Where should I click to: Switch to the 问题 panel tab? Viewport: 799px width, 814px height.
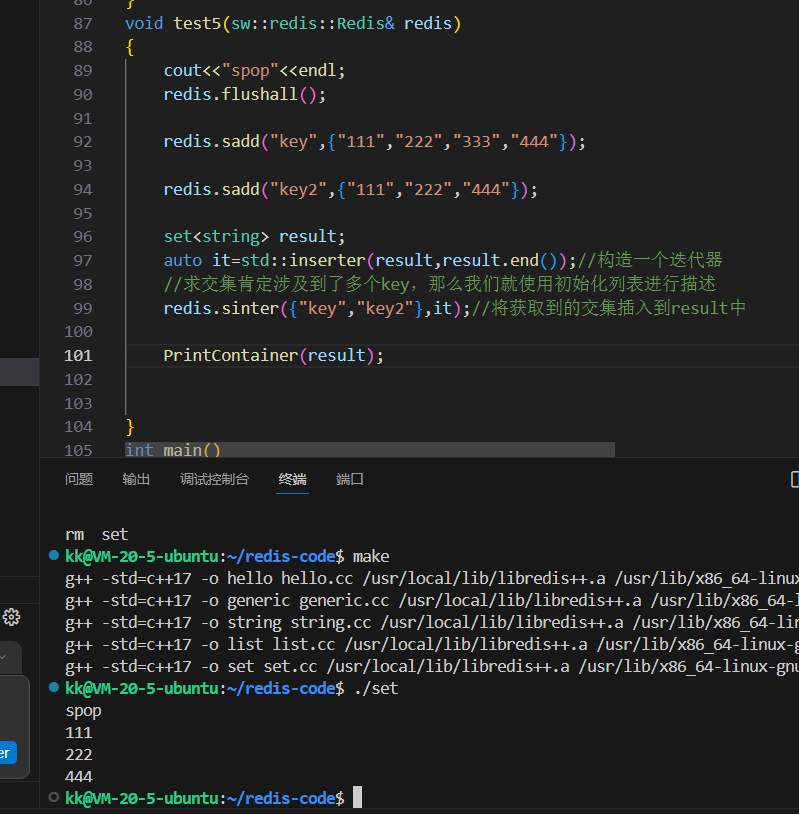[79, 479]
